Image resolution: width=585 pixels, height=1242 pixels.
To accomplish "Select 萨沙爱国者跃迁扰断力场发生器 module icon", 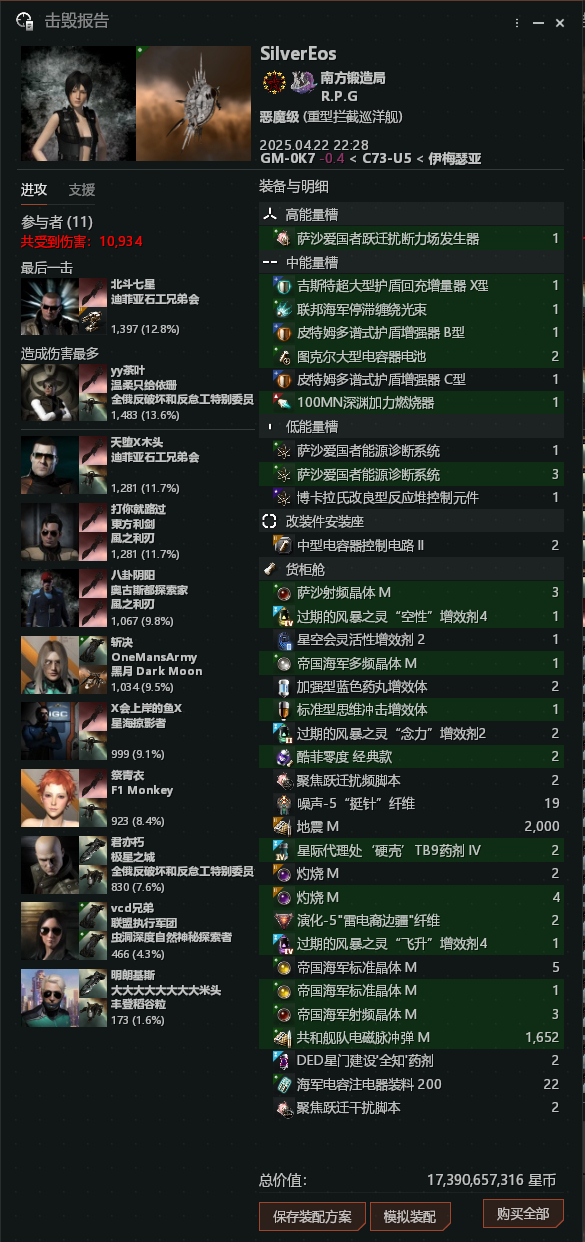I will coord(281,239).
